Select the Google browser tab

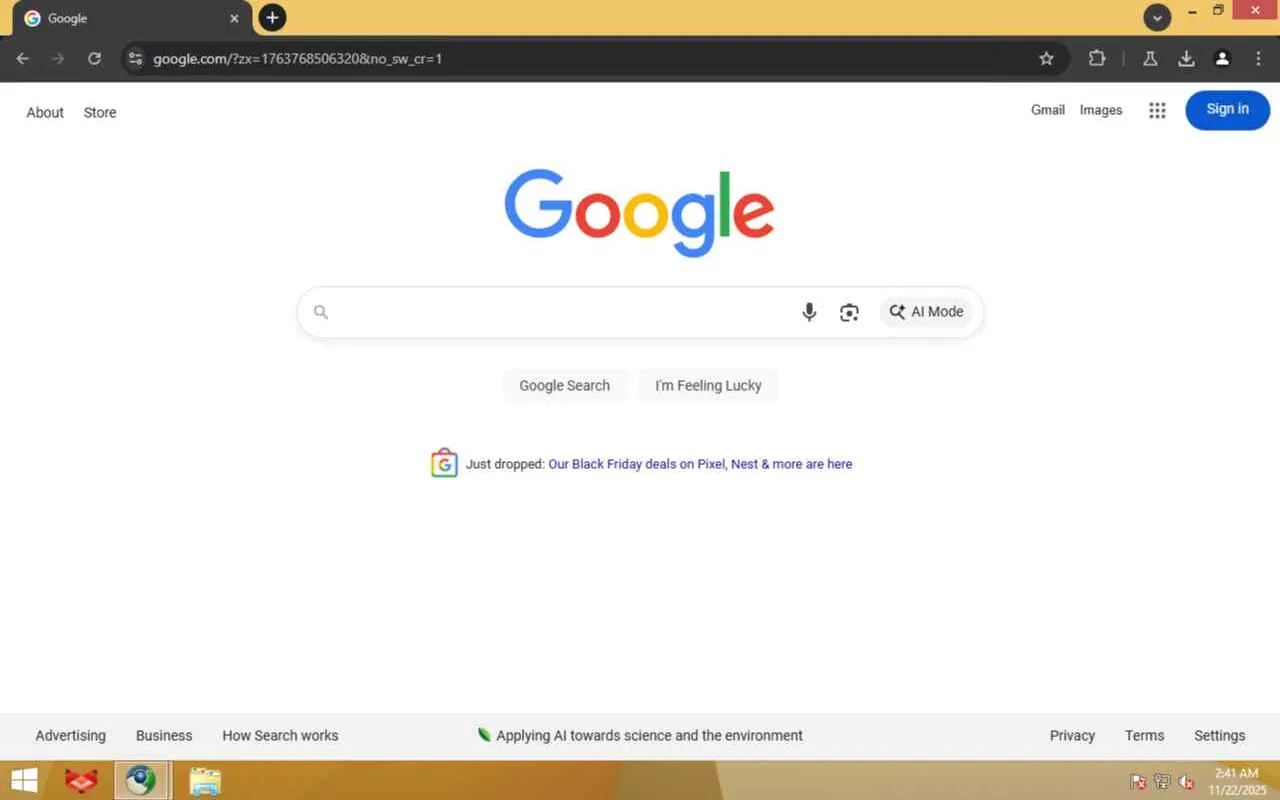130,18
